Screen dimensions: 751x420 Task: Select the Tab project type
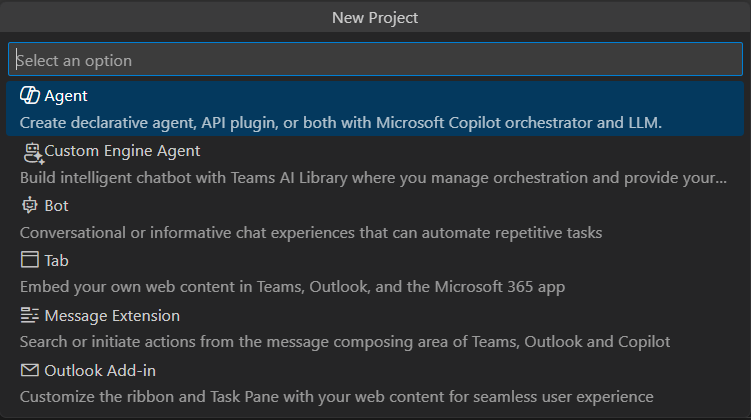[56, 261]
